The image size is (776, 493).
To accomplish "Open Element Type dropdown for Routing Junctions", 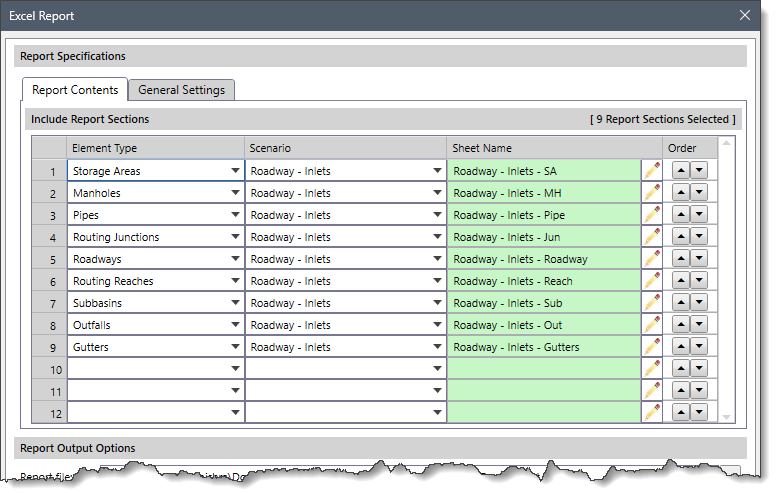I will tap(236, 237).
